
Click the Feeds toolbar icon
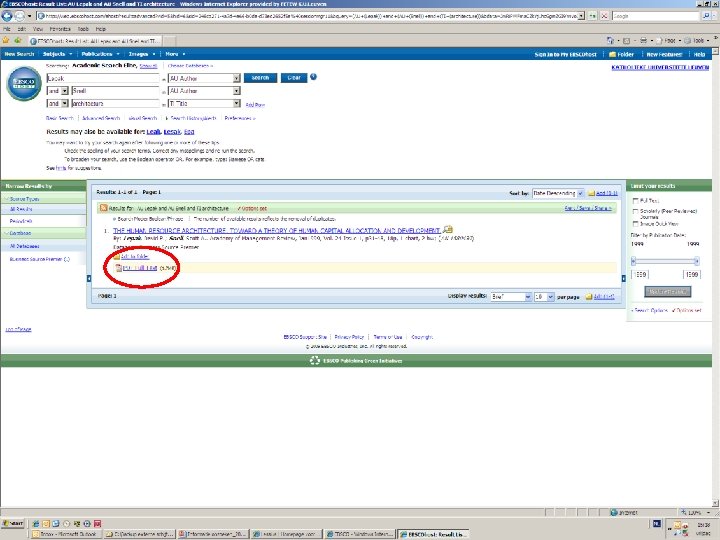click(x=627, y=40)
